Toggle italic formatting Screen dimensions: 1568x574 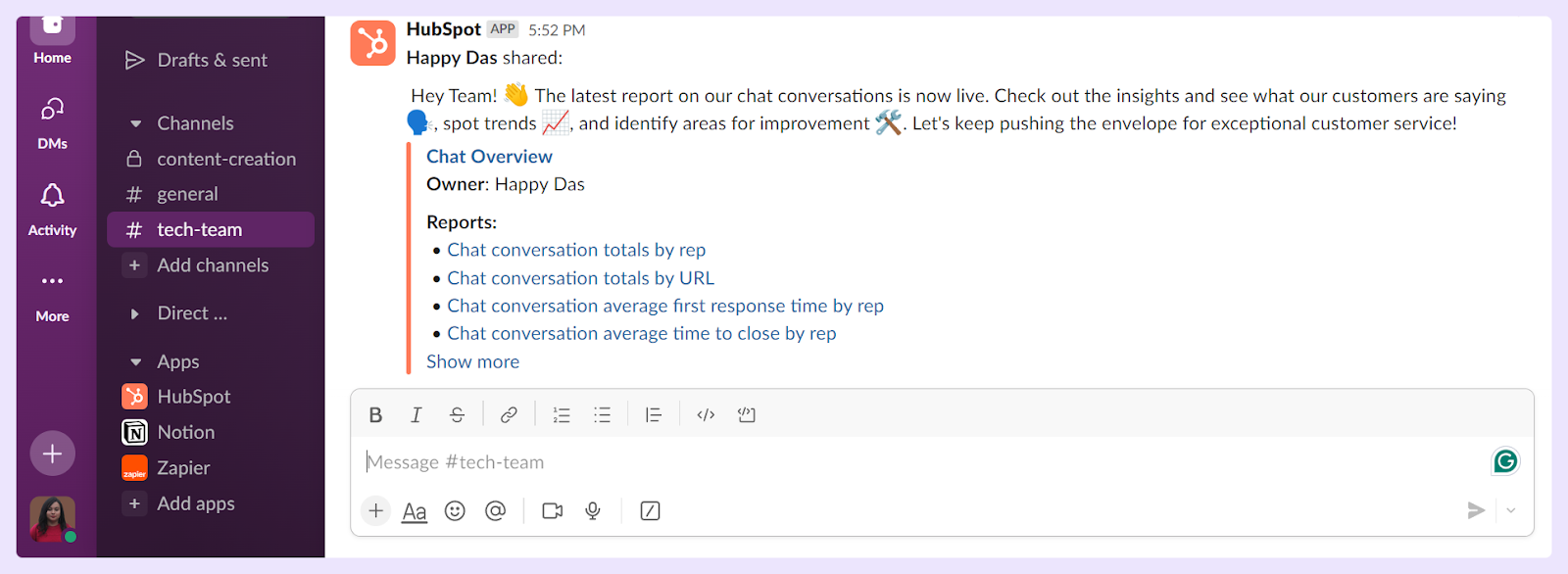click(x=416, y=415)
